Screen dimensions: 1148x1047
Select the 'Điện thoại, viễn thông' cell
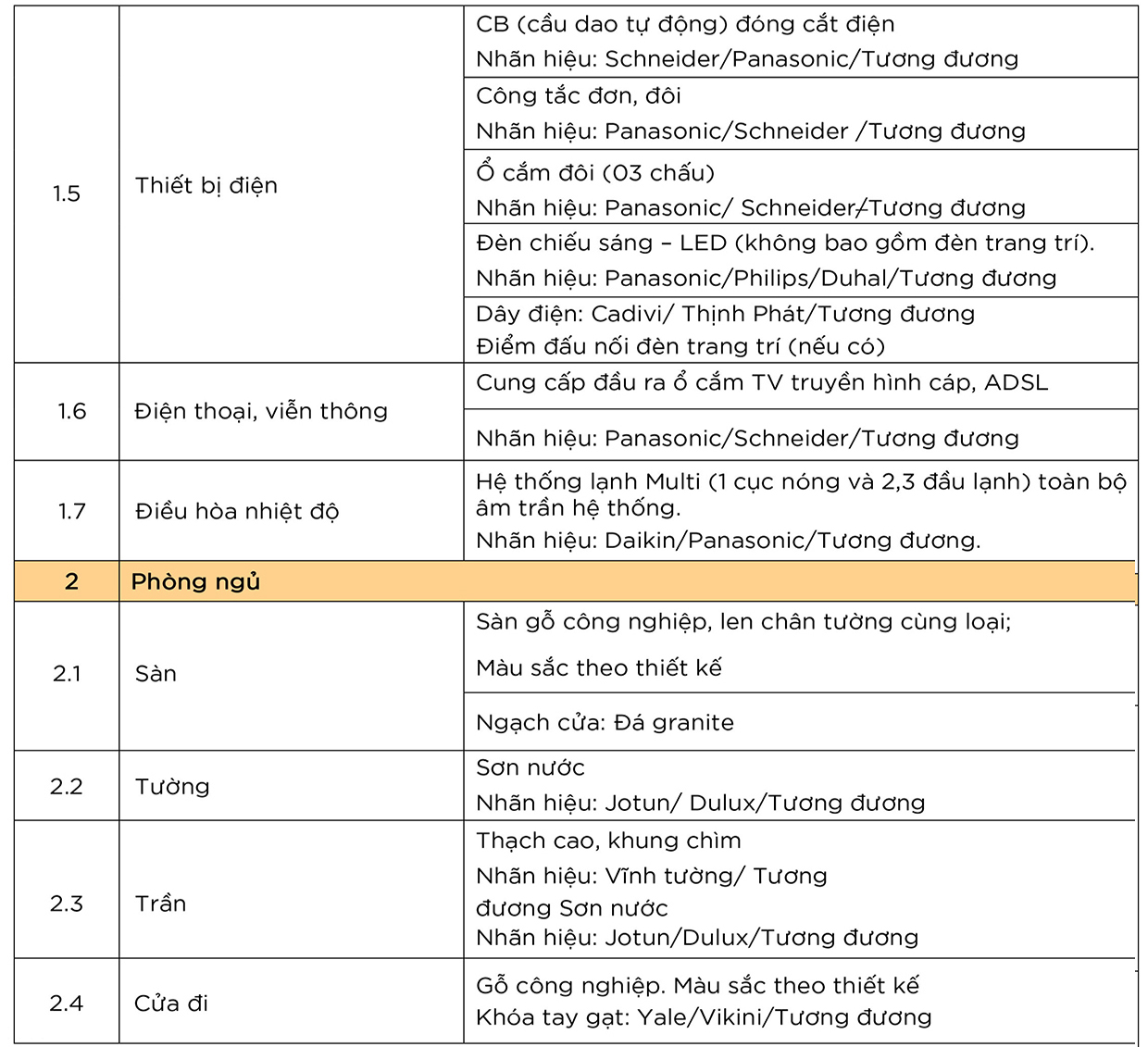point(261,411)
